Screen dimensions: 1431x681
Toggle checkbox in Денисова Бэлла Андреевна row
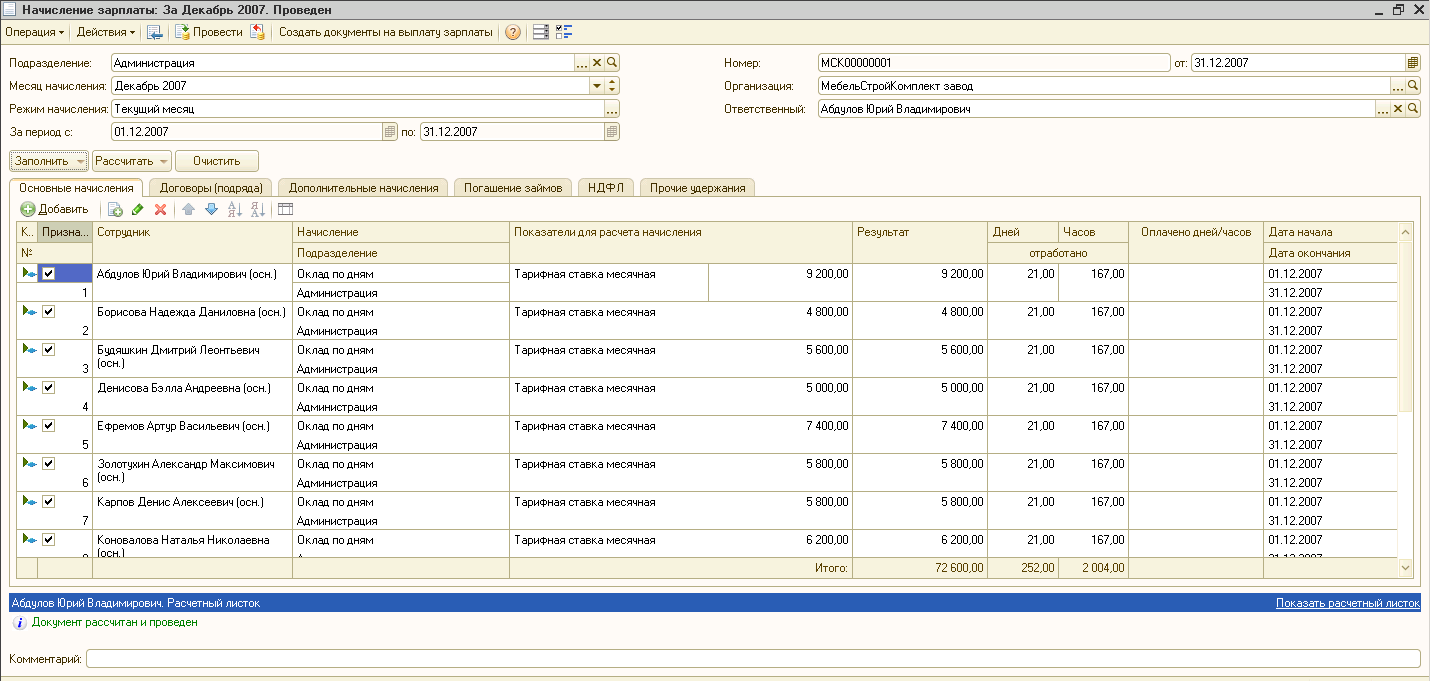click(49, 388)
